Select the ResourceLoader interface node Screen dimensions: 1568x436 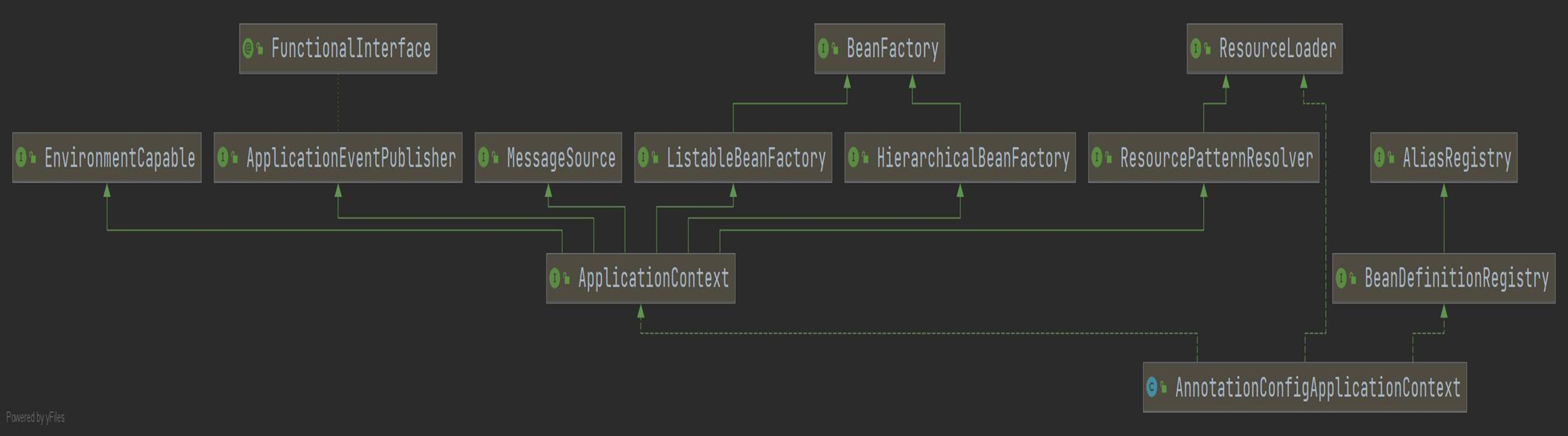click(1264, 49)
